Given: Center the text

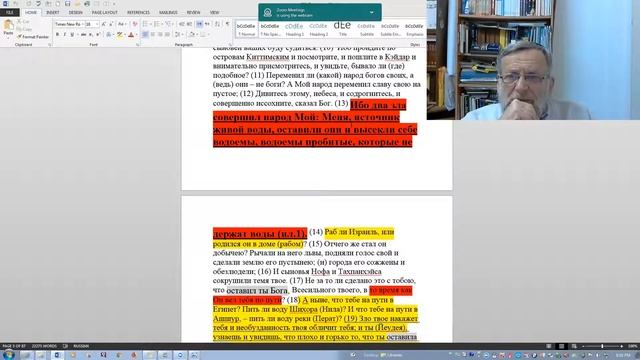Looking at the screenshot, I should tap(153, 35).
